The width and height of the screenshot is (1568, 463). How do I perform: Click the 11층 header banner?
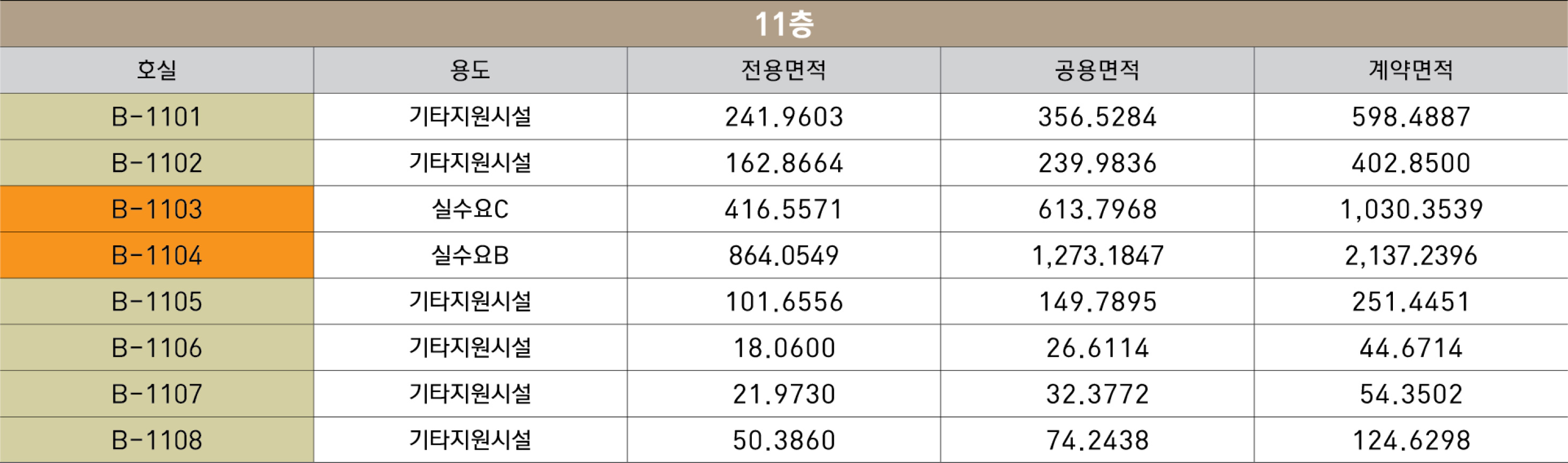(x=784, y=23)
